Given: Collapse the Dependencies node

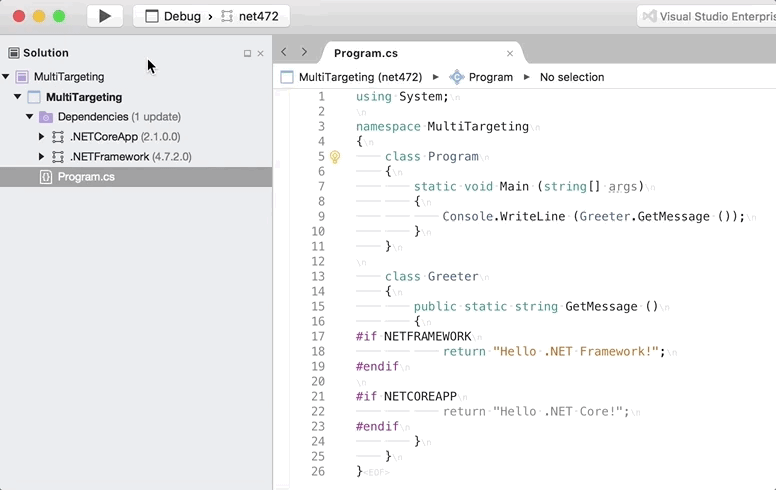Looking at the screenshot, I should 30,117.
